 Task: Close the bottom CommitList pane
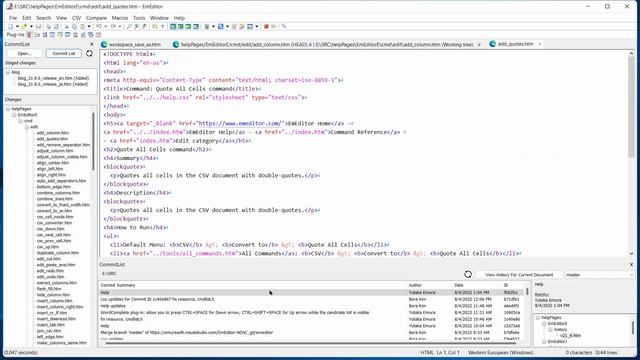point(631,264)
